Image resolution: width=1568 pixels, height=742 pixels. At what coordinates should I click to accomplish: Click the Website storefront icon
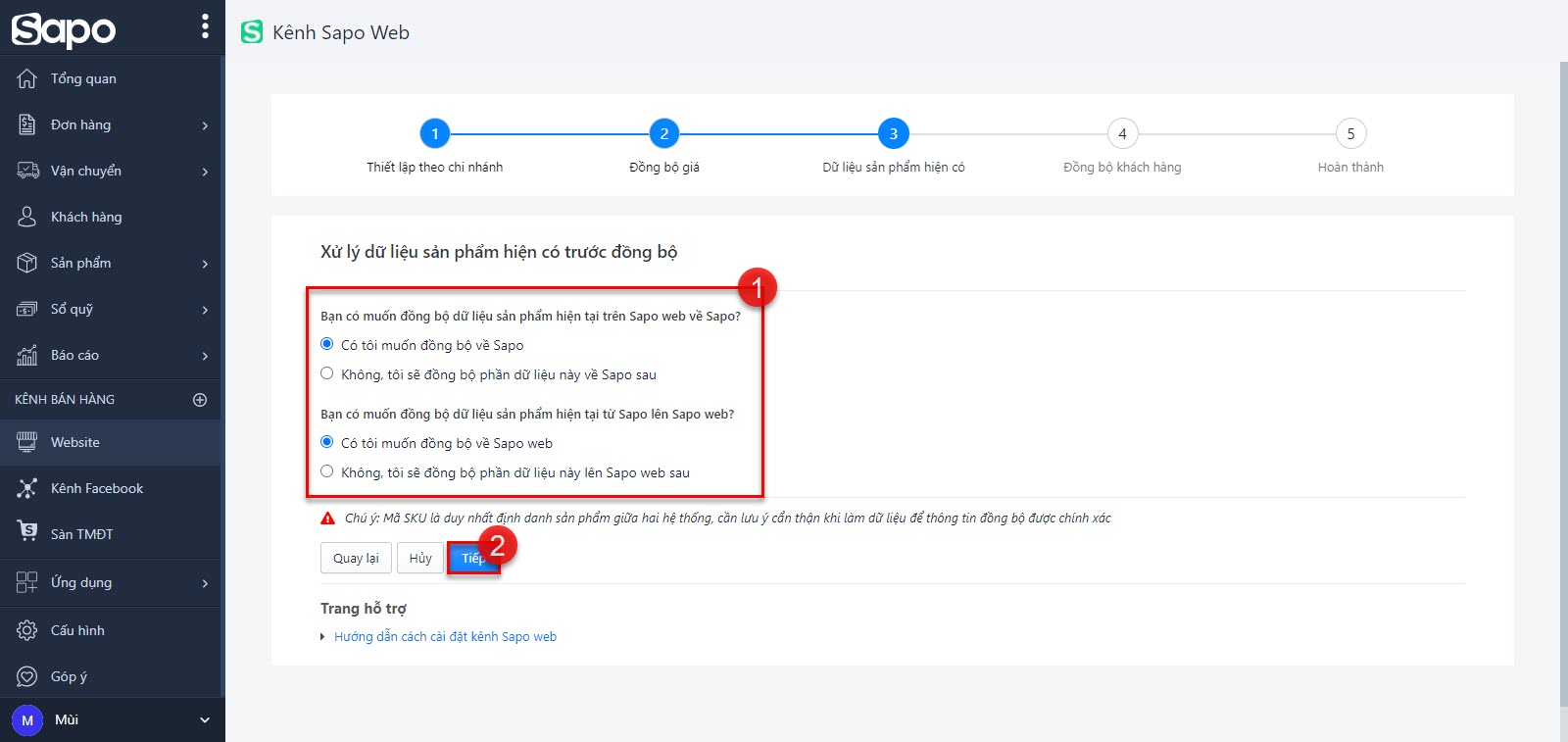[27, 442]
